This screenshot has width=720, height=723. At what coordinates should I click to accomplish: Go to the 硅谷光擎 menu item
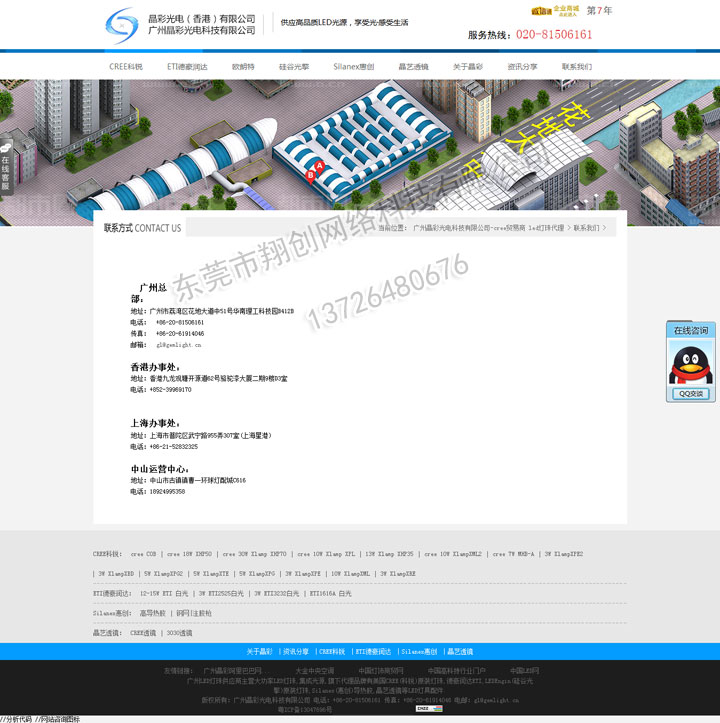point(294,67)
